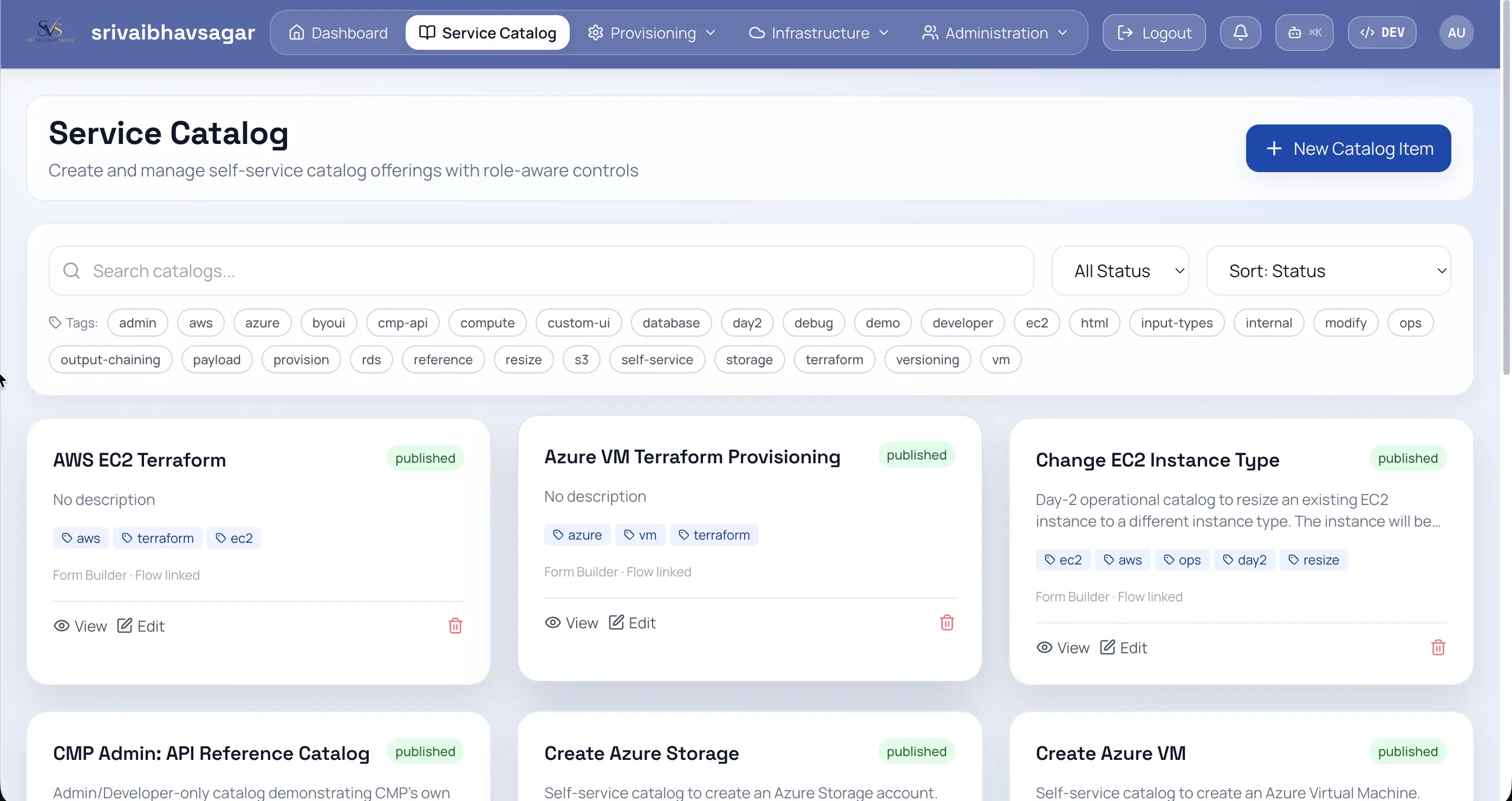Image resolution: width=1512 pixels, height=801 pixels.
Task: Expand the Infrastructure menu
Action: (x=818, y=33)
